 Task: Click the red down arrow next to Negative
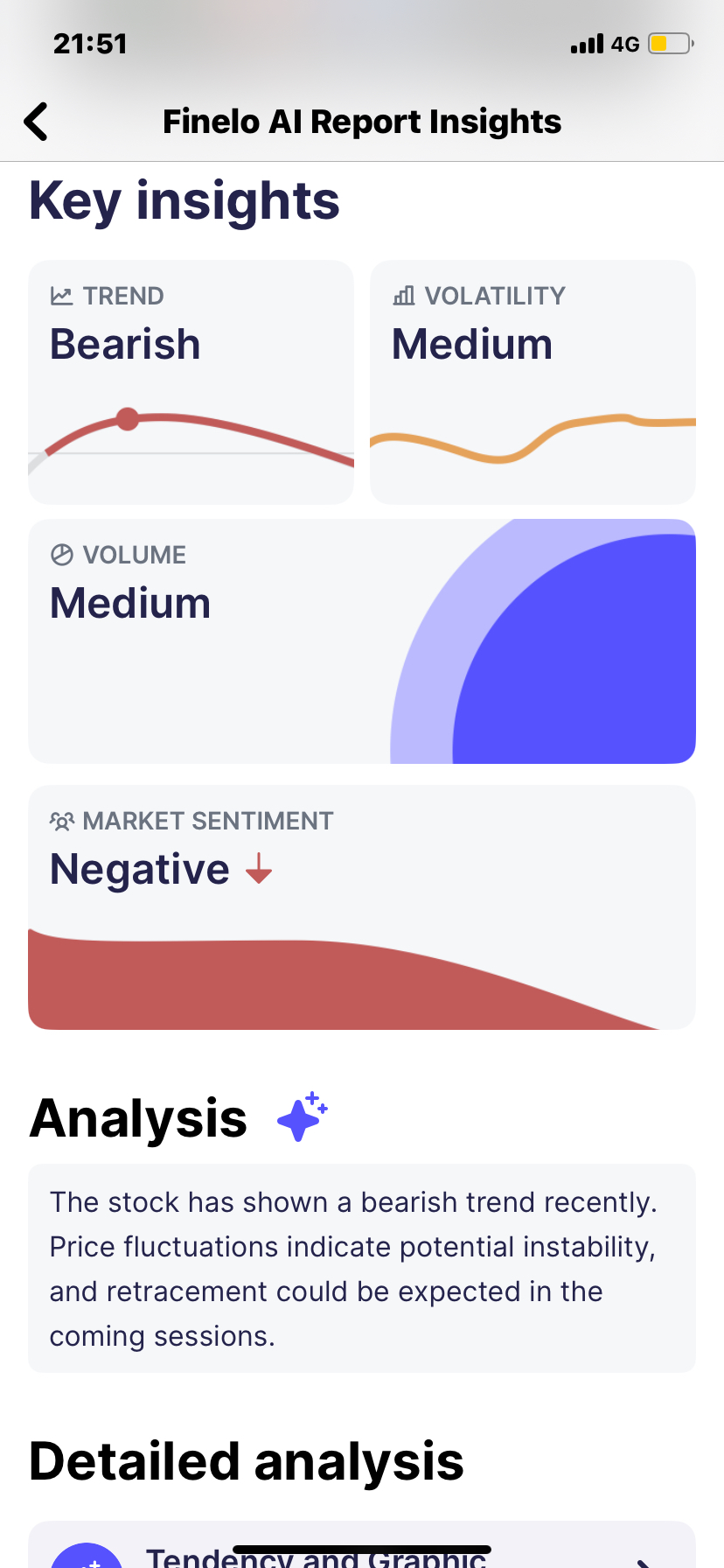(x=259, y=869)
